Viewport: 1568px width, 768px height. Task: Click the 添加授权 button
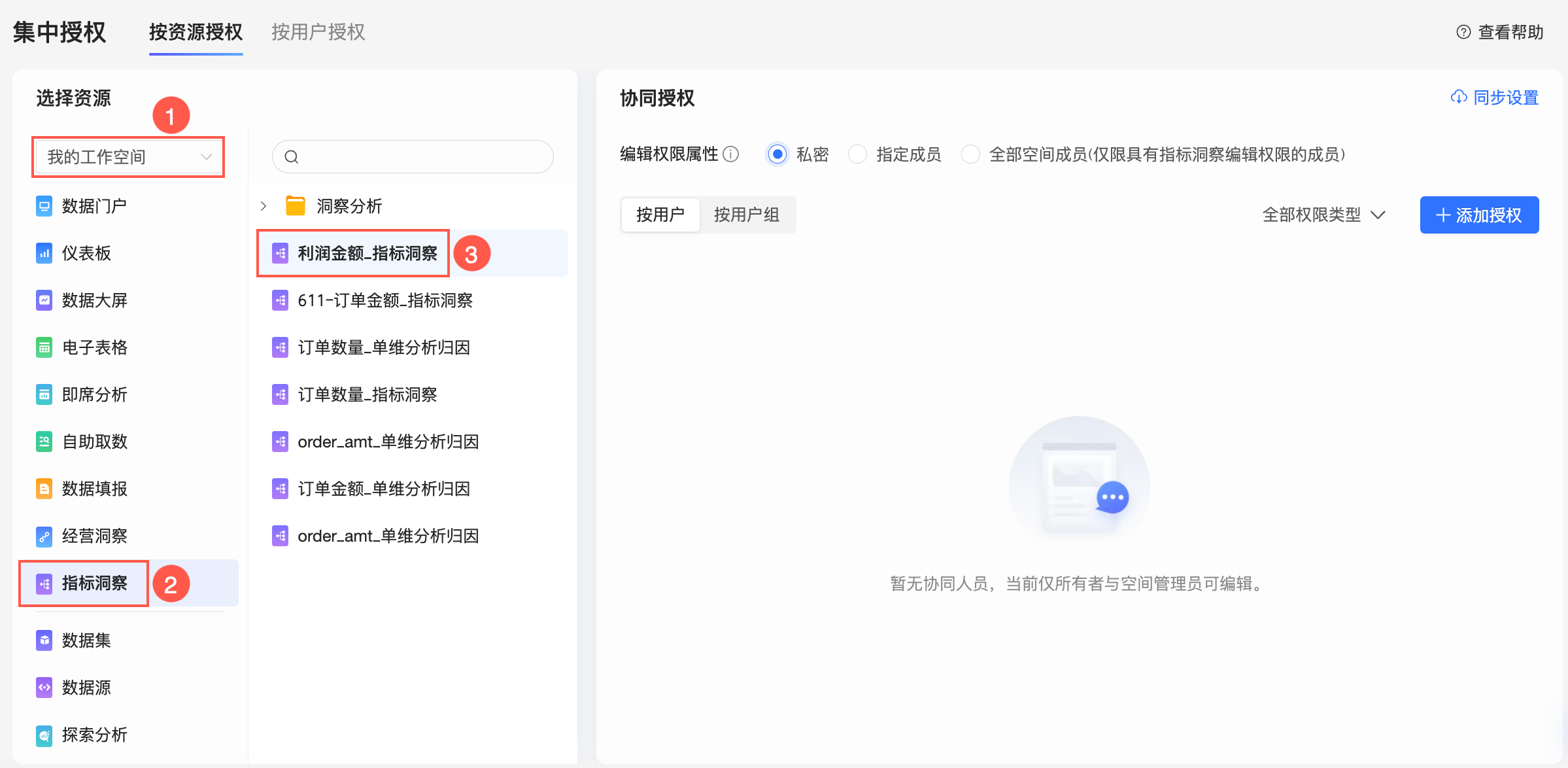click(1478, 215)
